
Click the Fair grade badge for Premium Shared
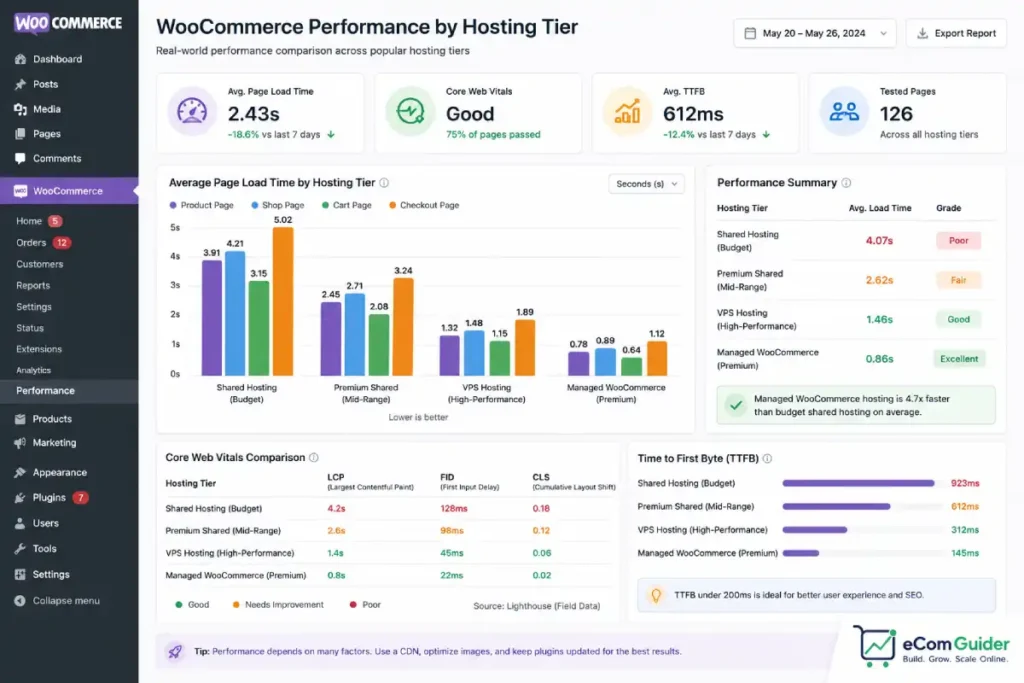coord(959,280)
